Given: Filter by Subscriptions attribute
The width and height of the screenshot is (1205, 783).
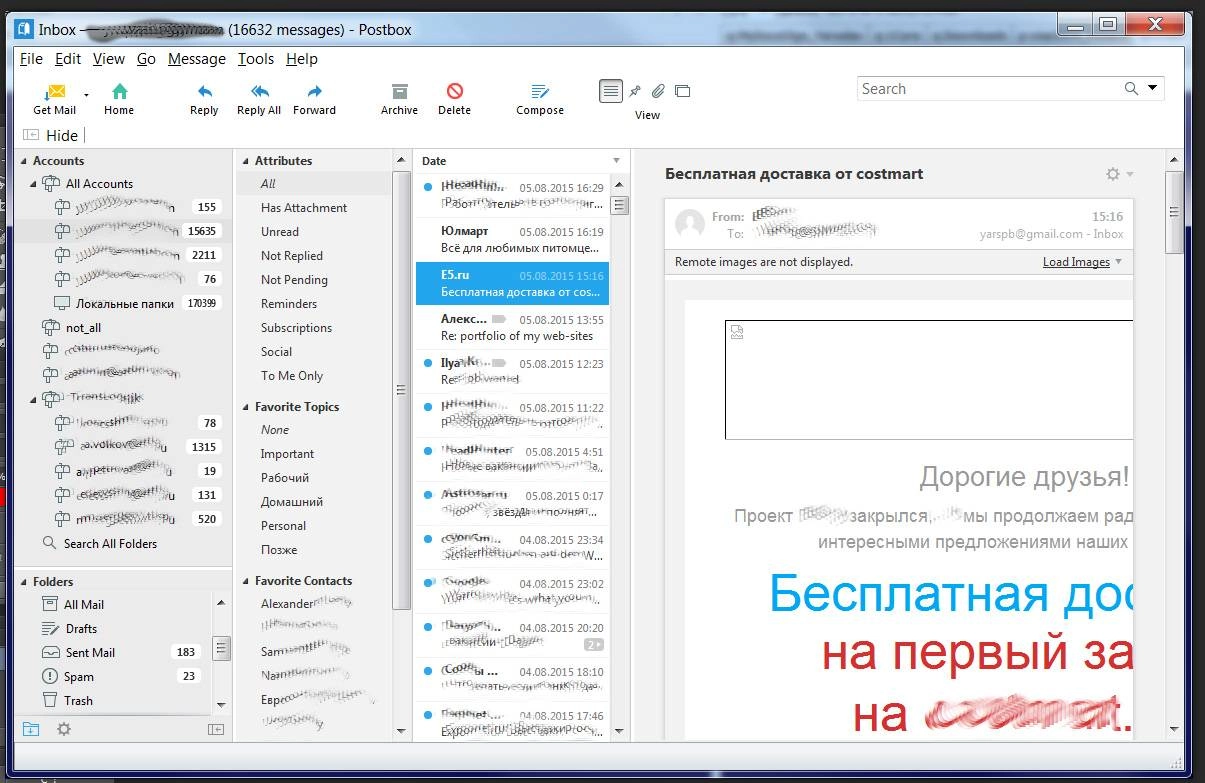Looking at the screenshot, I should pos(296,328).
